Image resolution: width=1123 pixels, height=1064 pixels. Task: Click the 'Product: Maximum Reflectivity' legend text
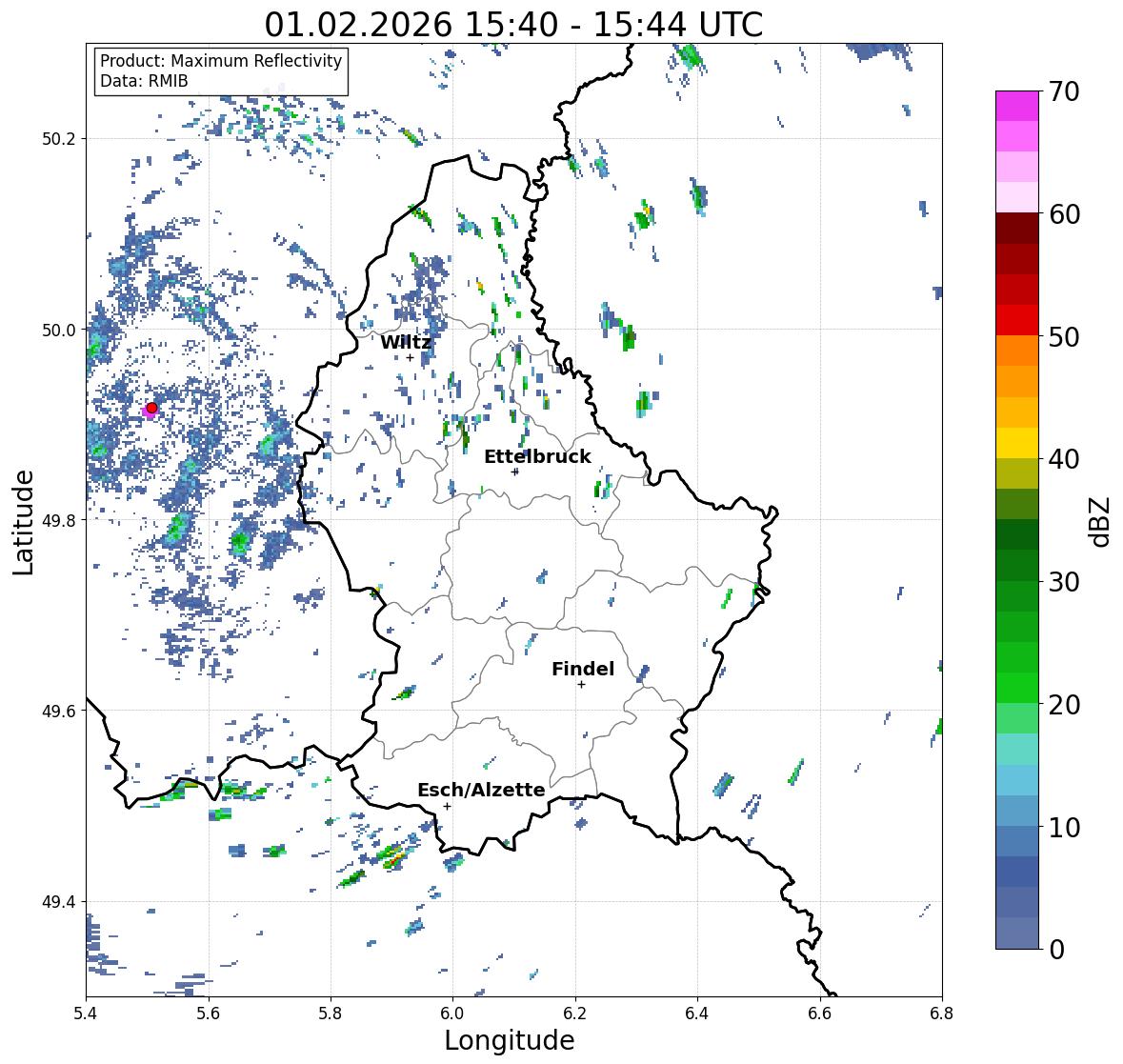click(x=221, y=61)
